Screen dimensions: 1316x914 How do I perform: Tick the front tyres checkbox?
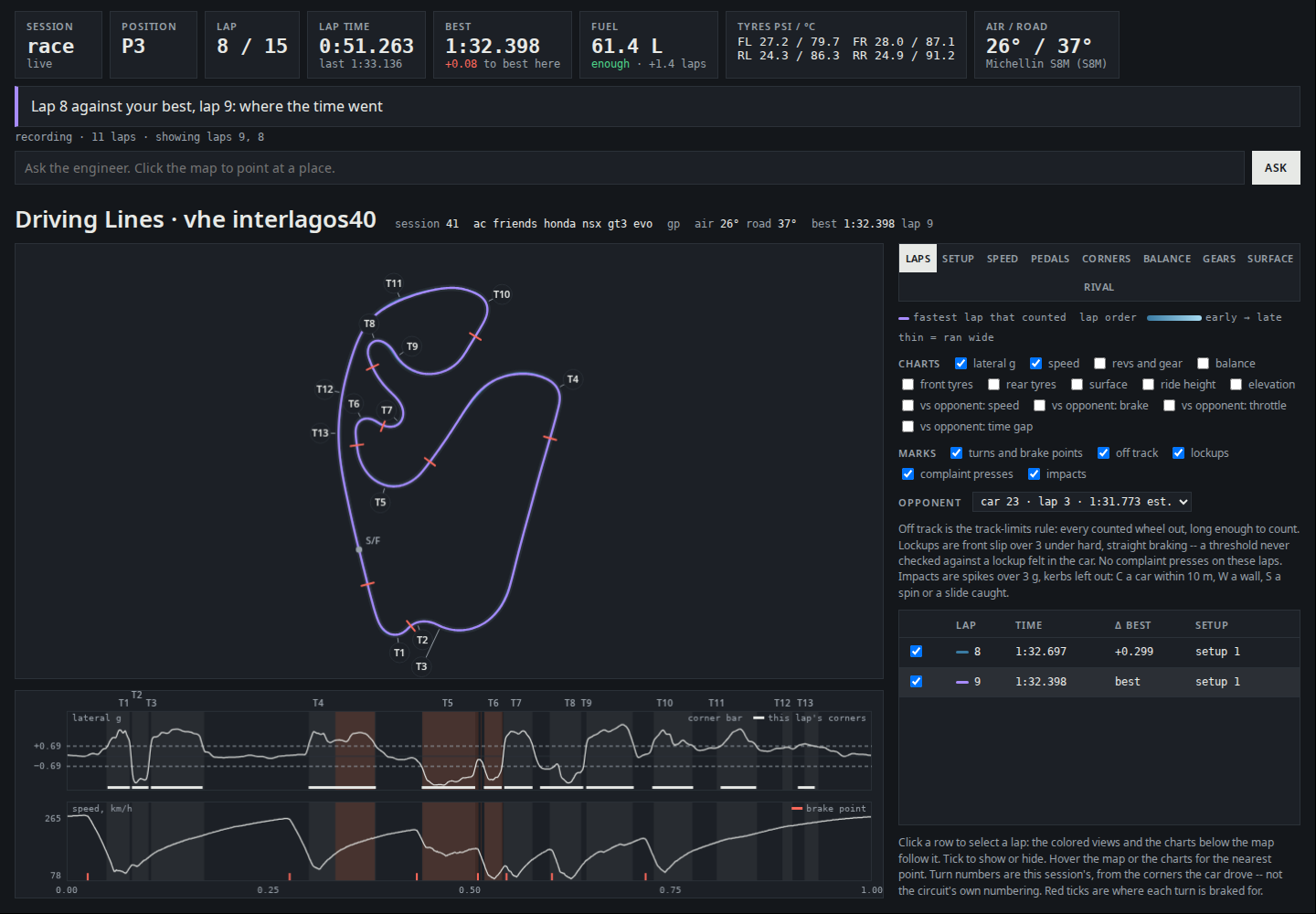(907, 385)
